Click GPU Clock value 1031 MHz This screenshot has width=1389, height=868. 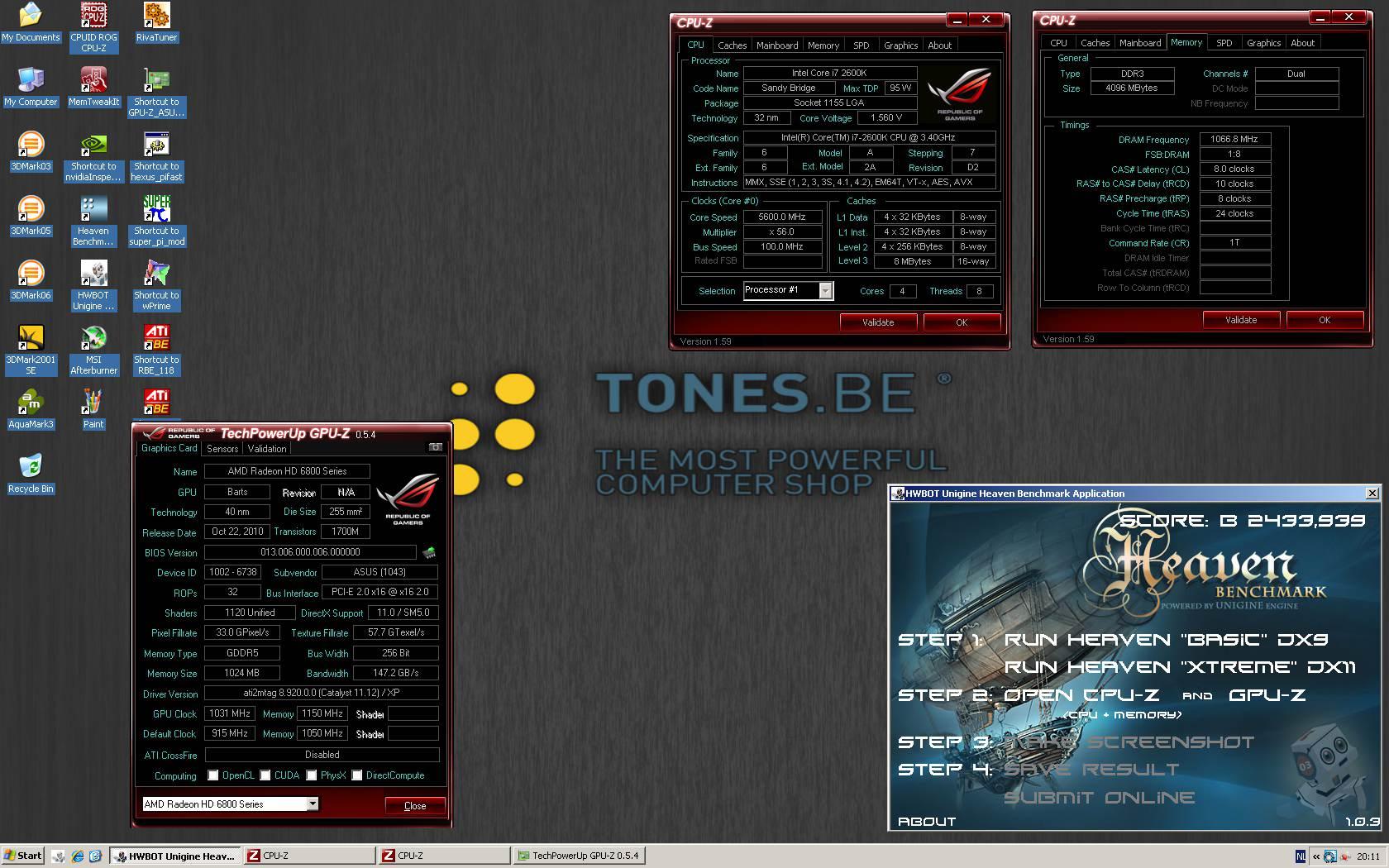tap(230, 713)
